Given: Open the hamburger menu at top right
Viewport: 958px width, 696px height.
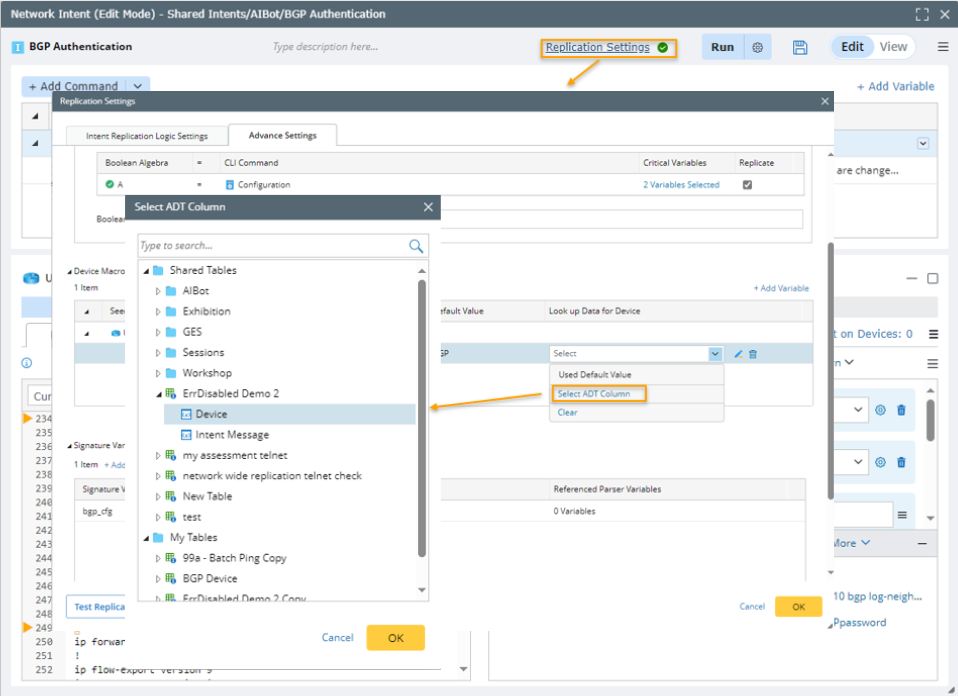Looking at the screenshot, I should [942, 47].
